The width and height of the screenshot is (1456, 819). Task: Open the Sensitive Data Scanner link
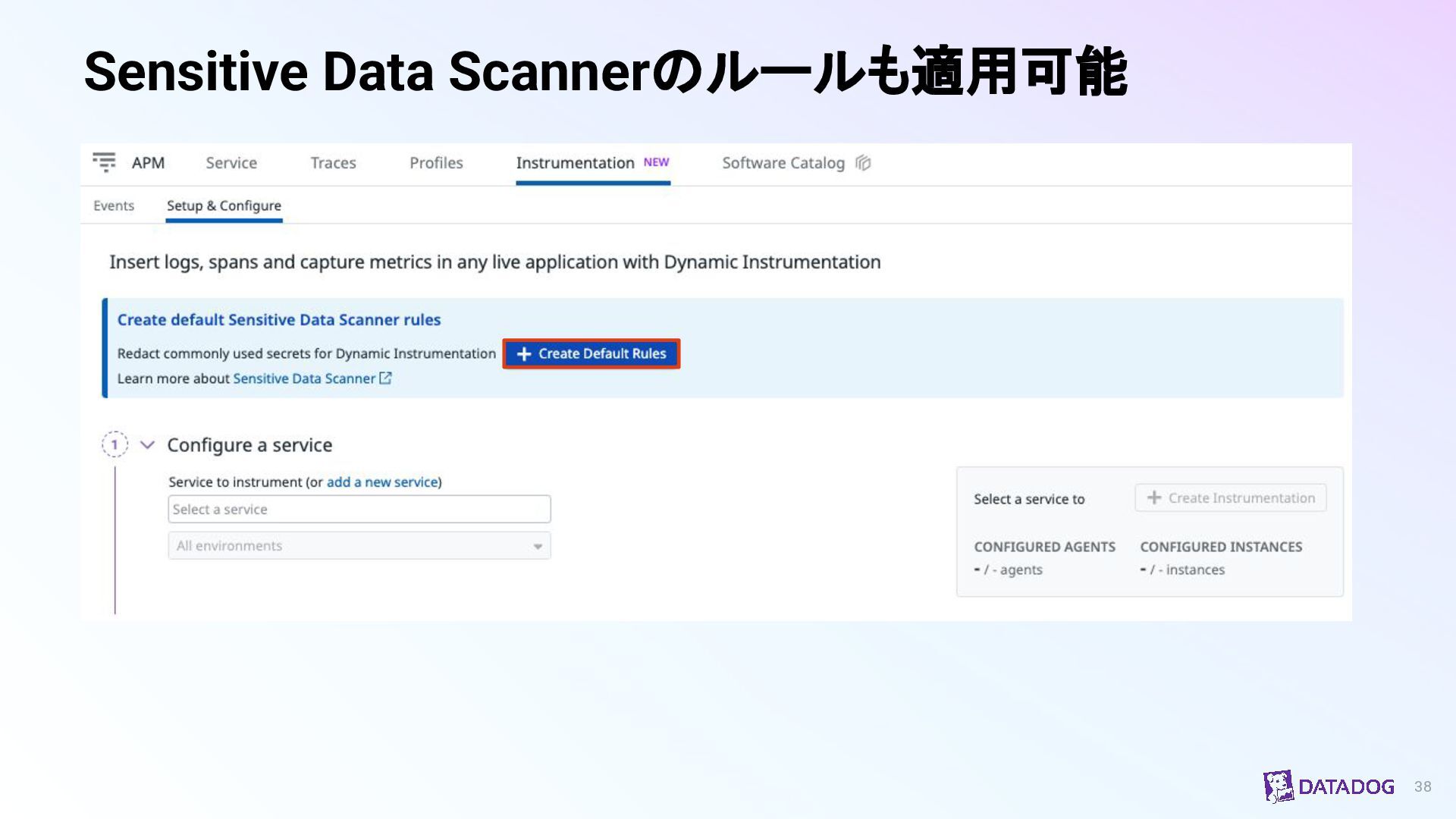click(x=304, y=378)
